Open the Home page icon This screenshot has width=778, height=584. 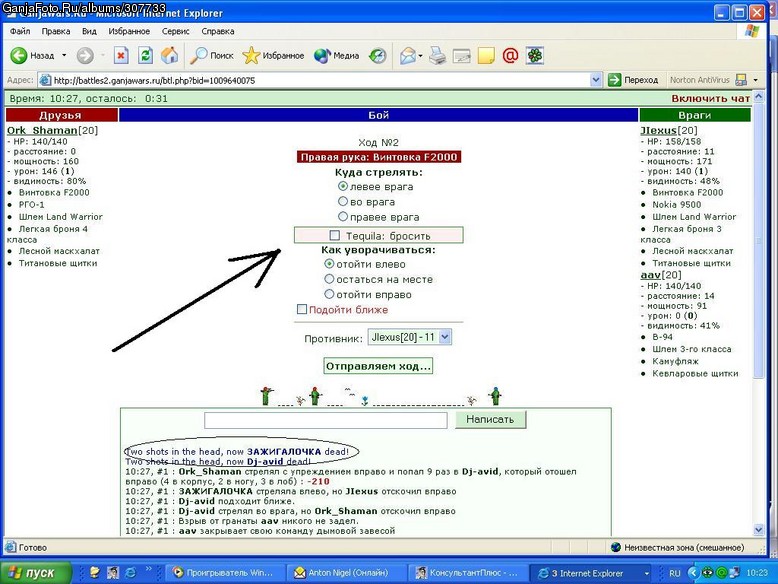click(169, 56)
